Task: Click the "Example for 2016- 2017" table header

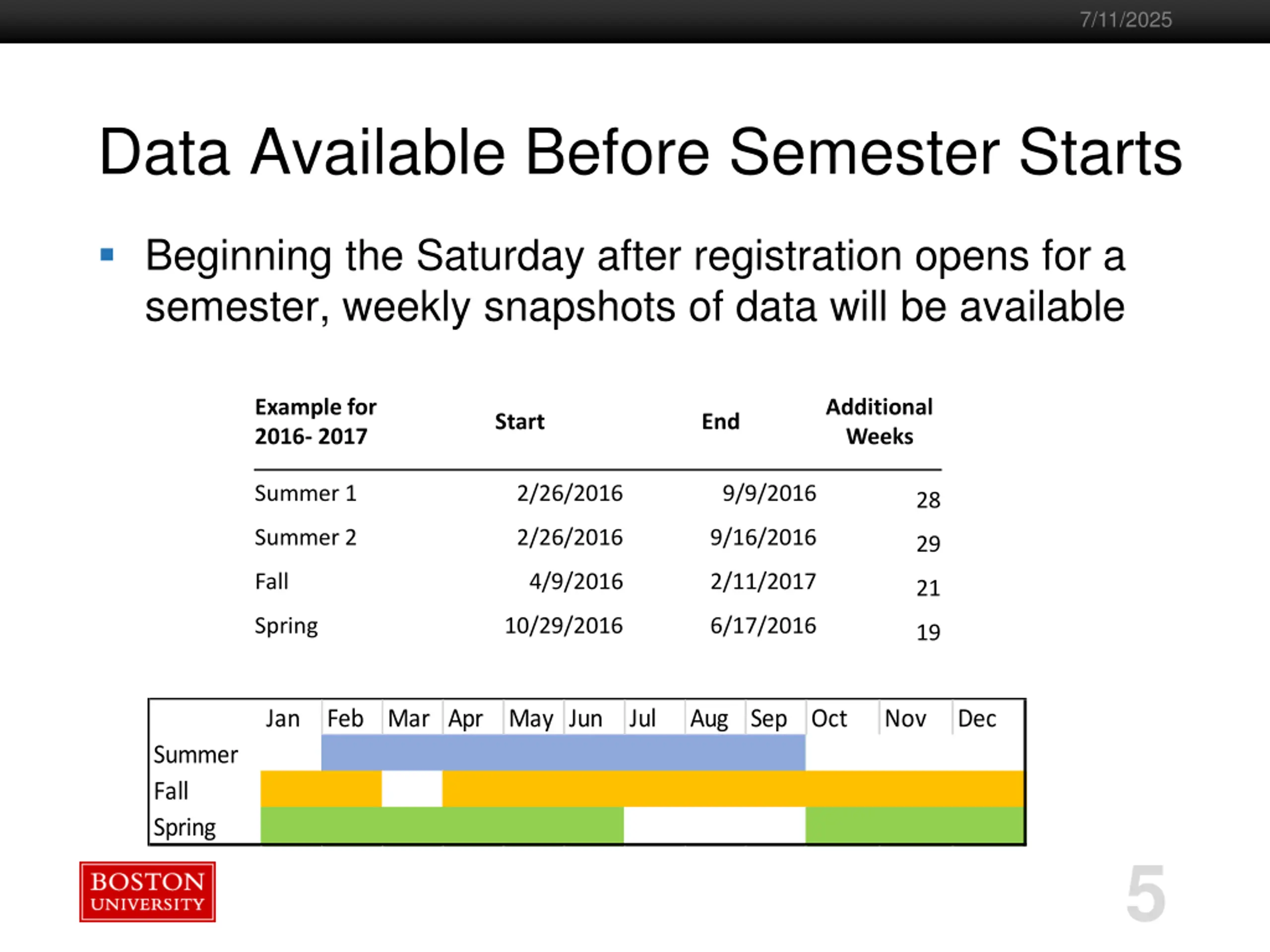Action: coord(315,421)
